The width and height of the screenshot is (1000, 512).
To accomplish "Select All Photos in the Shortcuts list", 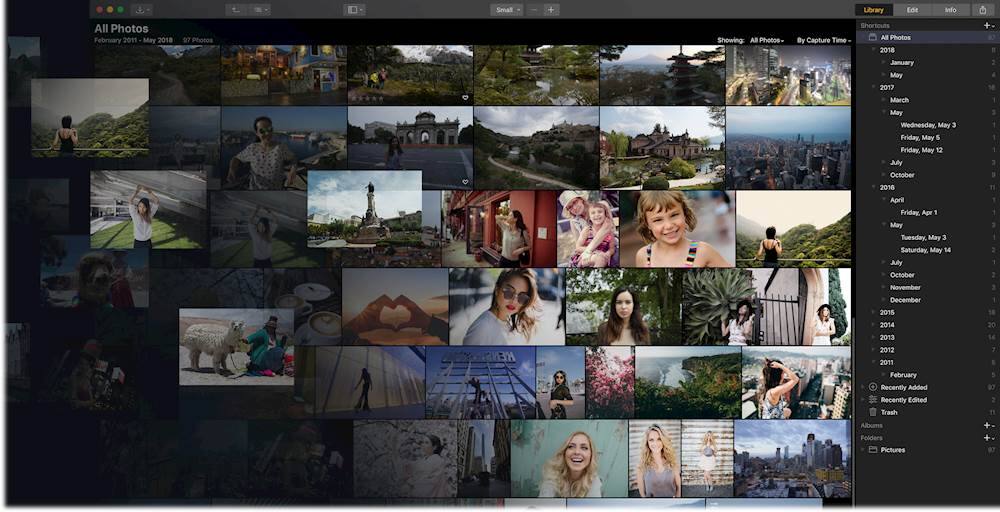I will point(895,37).
